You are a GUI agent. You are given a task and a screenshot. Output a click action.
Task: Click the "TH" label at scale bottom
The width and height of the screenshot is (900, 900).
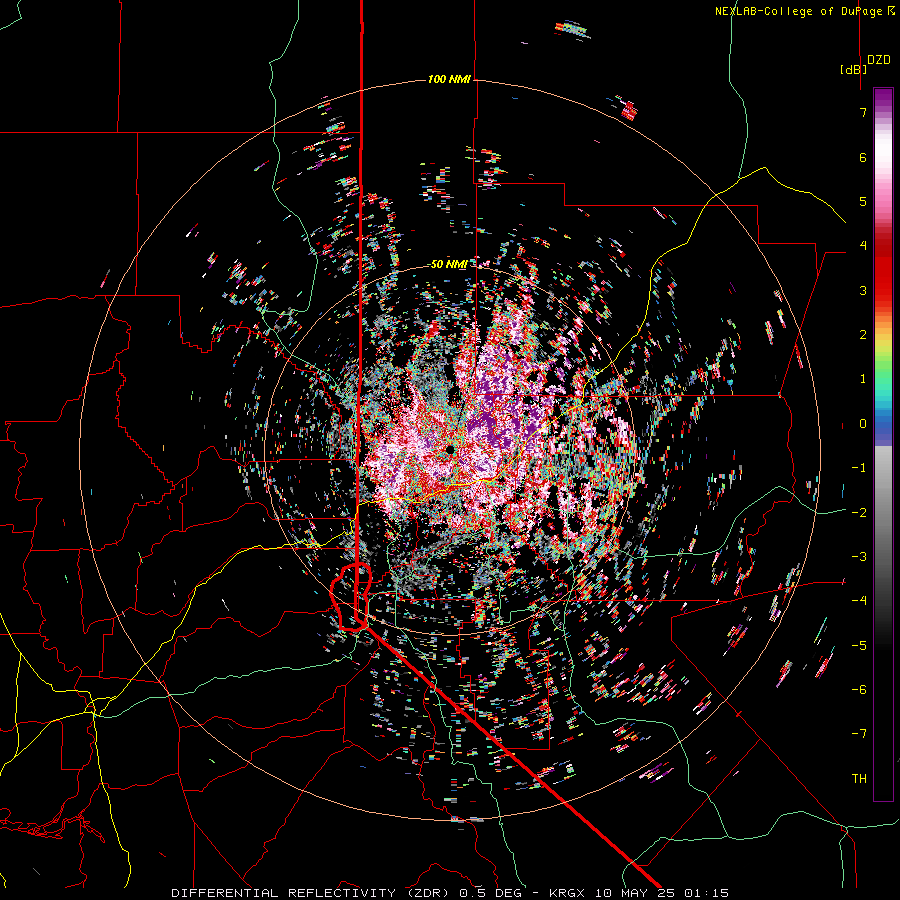[x=859, y=779]
